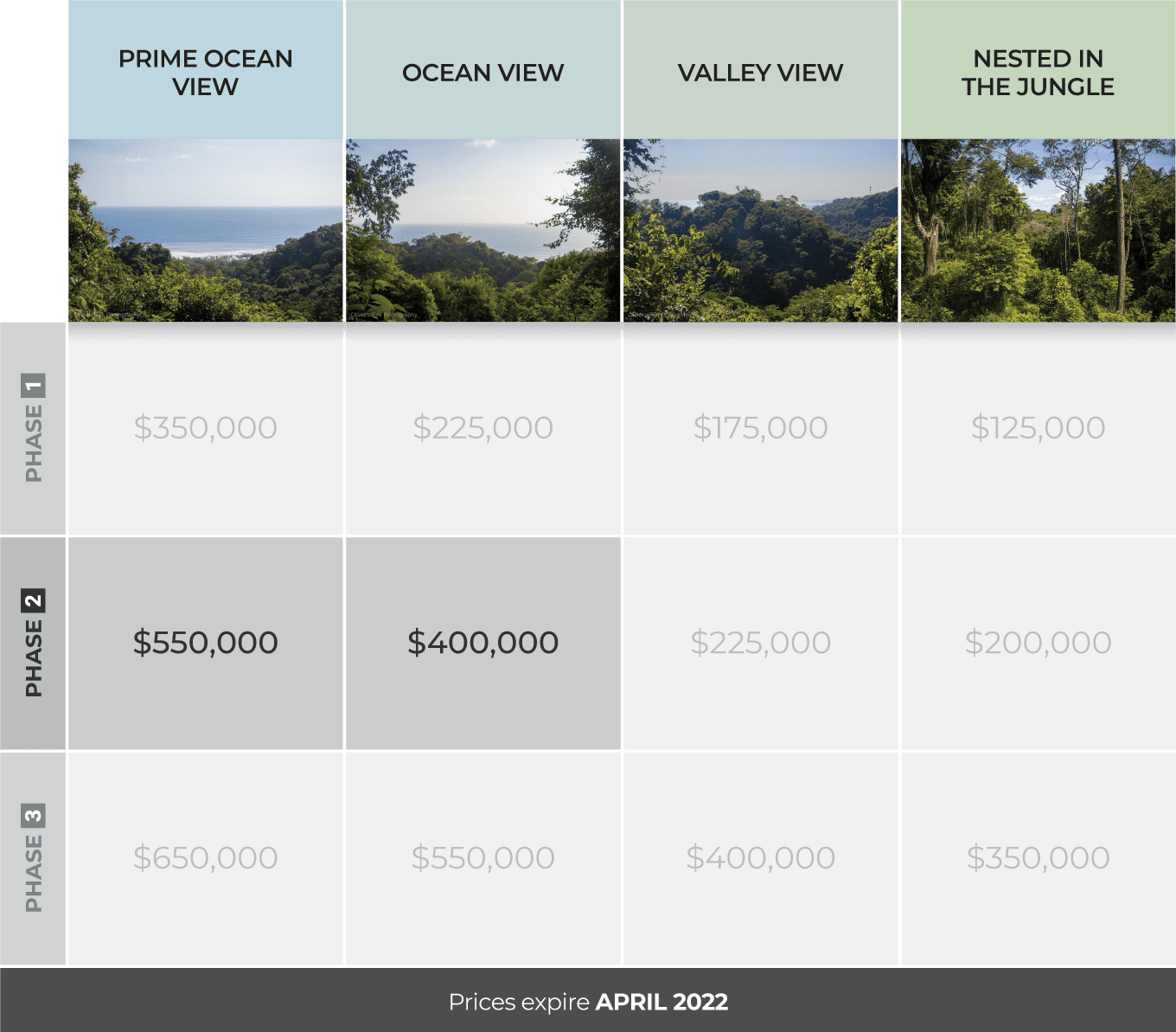Select the $350,000 Phase 1 Prime Ocean price
This screenshot has height=1032, width=1176.
click(x=206, y=429)
